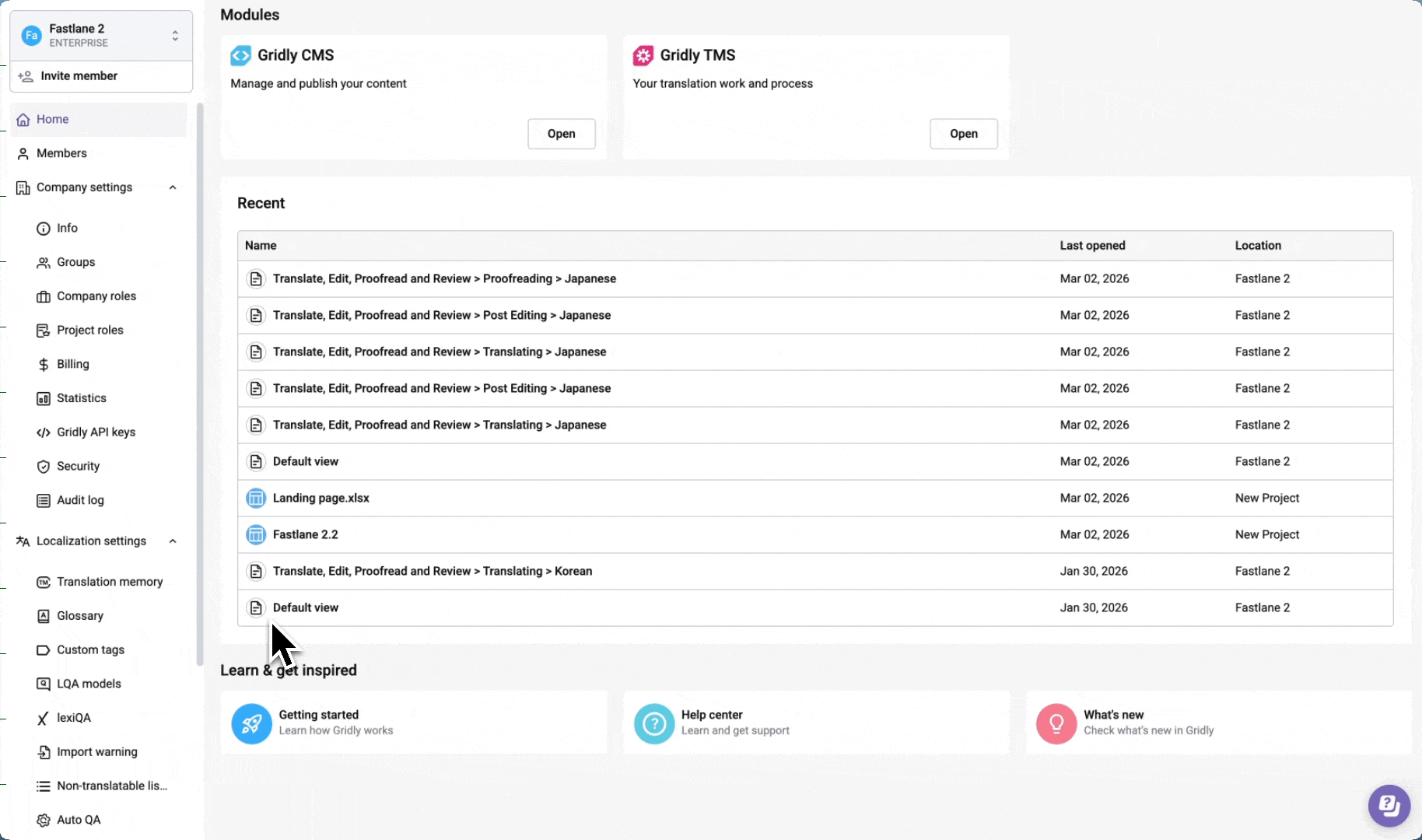This screenshot has width=1422, height=840.
Task: Click the lexiQA sidebar icon
Action: (43, 718)
